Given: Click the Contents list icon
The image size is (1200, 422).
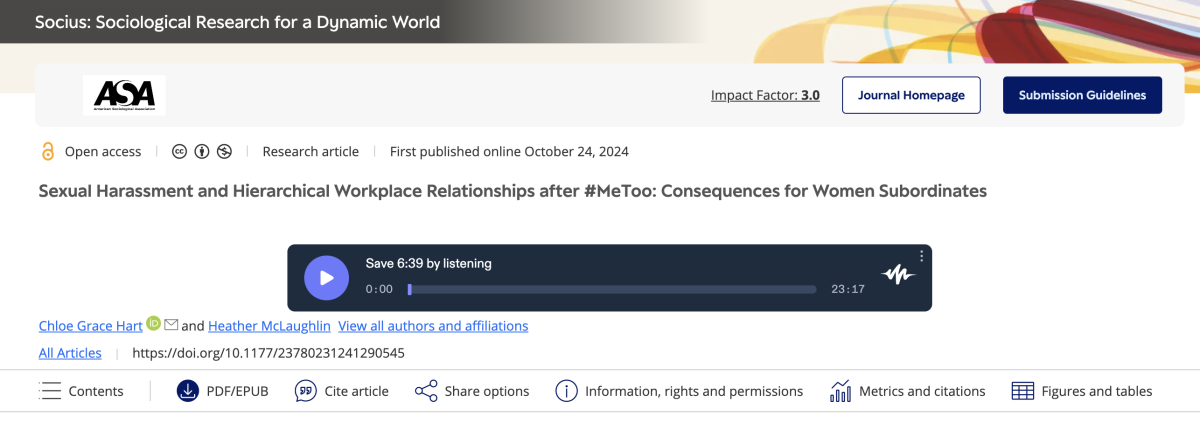Looking at the screenshot, I should tap(49, 391).
